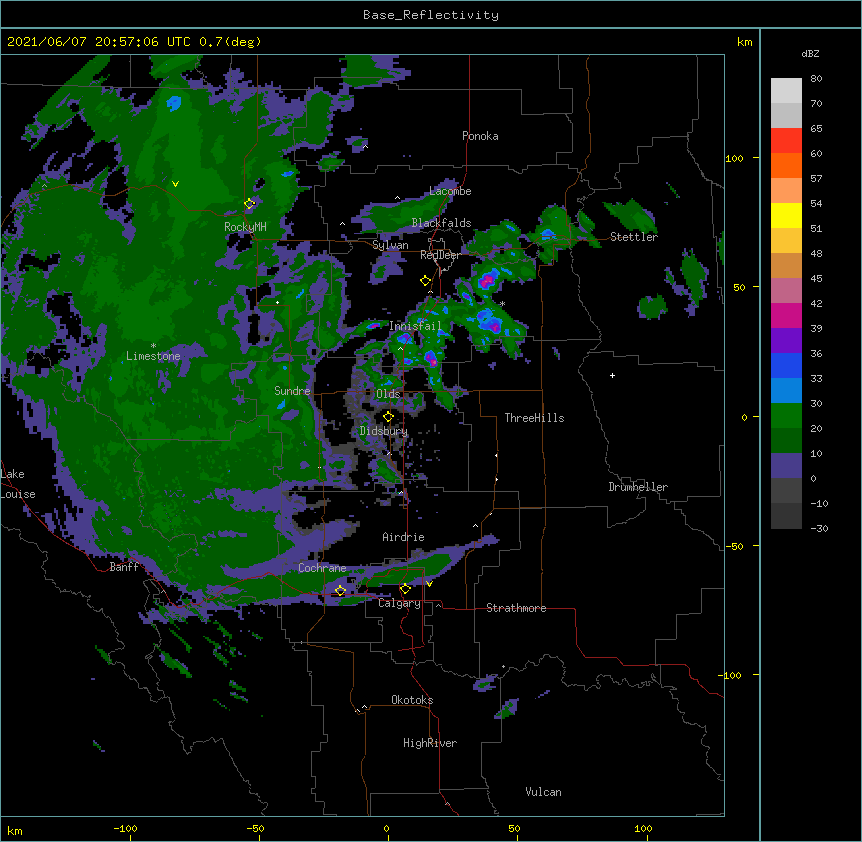Screen dimensions: 862x842
Task: Click the Stettler label
Action: [x=634, y=237]
